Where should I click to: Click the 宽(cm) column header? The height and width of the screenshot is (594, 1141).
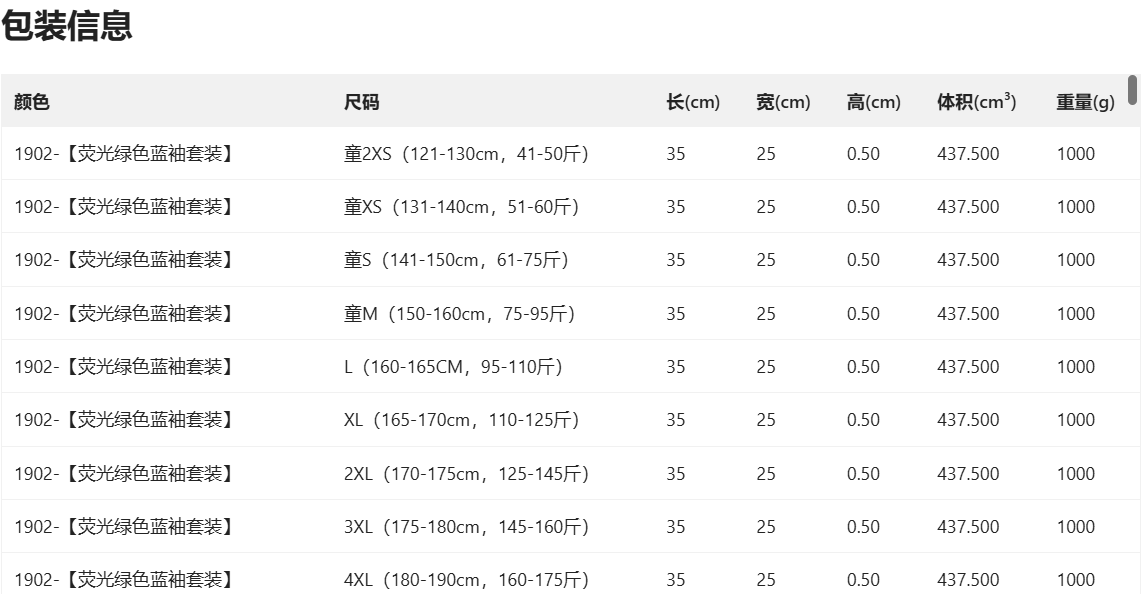click(783, 102)
